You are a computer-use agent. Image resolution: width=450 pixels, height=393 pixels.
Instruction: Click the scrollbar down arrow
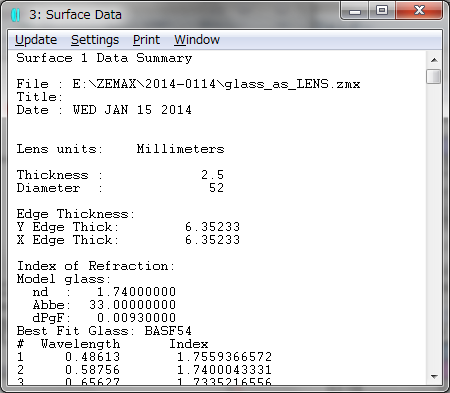434,377
